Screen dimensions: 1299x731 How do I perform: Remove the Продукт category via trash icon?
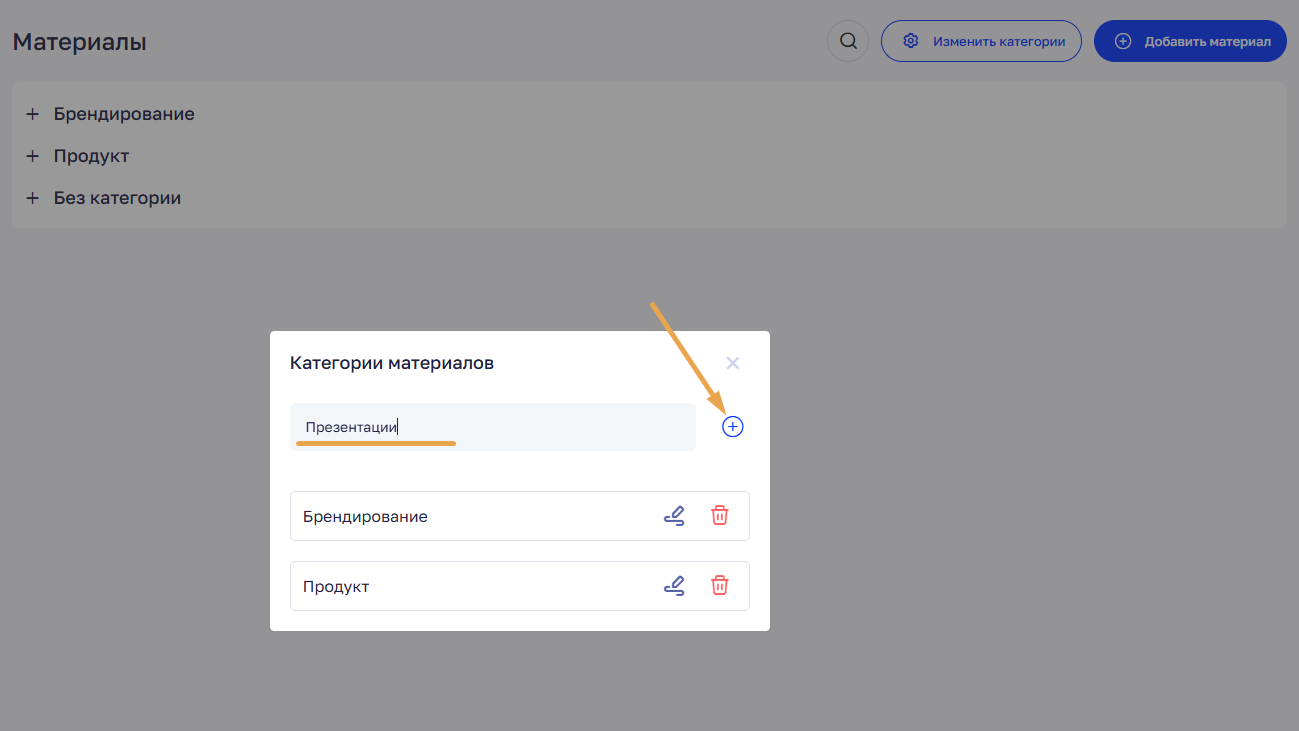pyautogui.click(x=719, y=586)
